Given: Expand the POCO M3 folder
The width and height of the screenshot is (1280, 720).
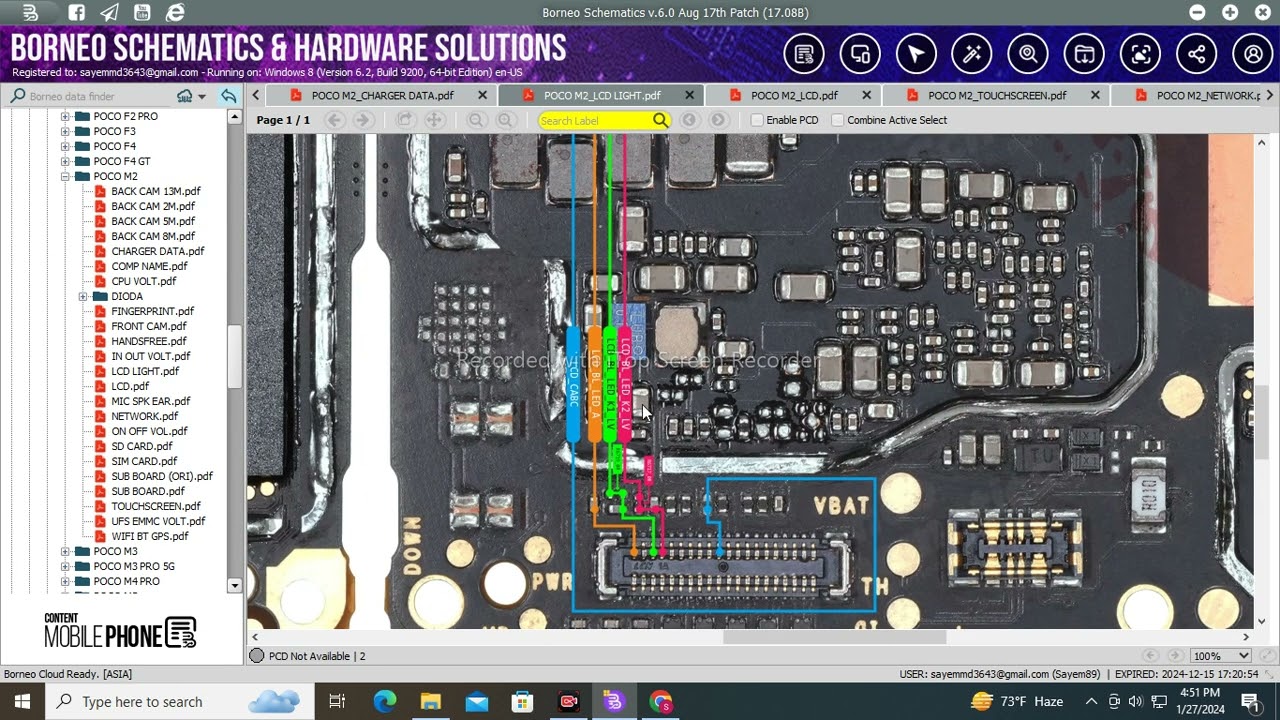Looking at the screenshot, I should pos(65,551).
